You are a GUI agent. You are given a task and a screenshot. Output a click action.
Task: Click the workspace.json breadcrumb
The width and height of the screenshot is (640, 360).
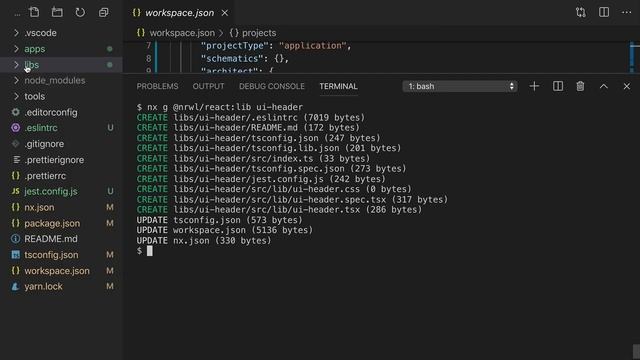182,33
